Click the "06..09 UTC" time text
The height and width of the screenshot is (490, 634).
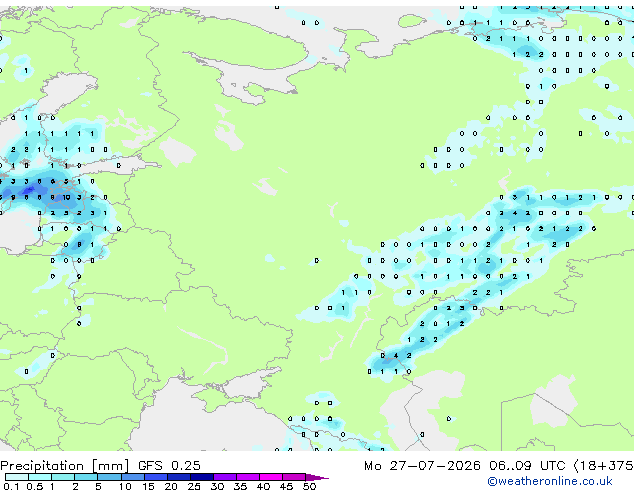(526, 466)
